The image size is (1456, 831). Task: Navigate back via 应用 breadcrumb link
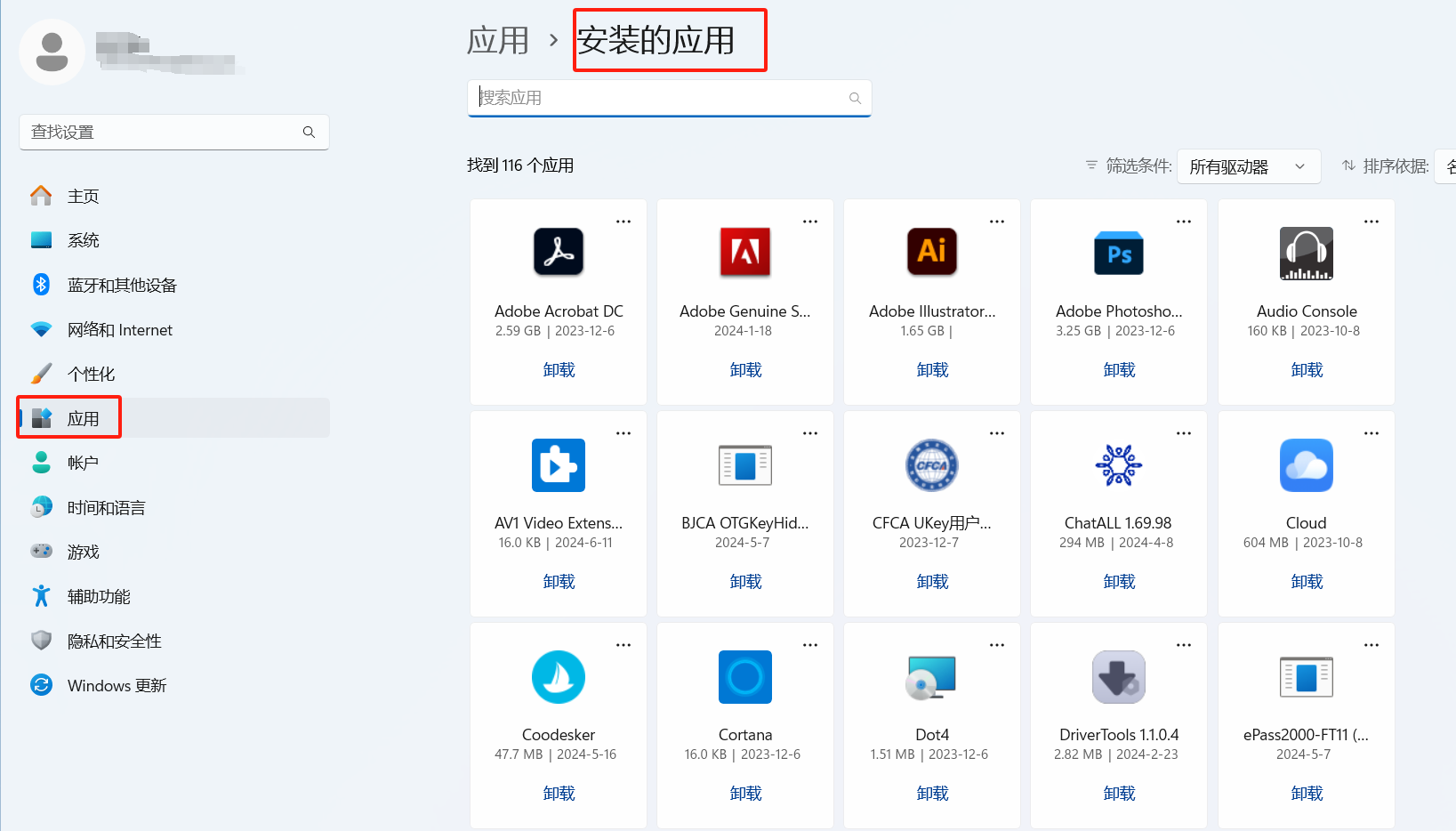tap(498, 41)
